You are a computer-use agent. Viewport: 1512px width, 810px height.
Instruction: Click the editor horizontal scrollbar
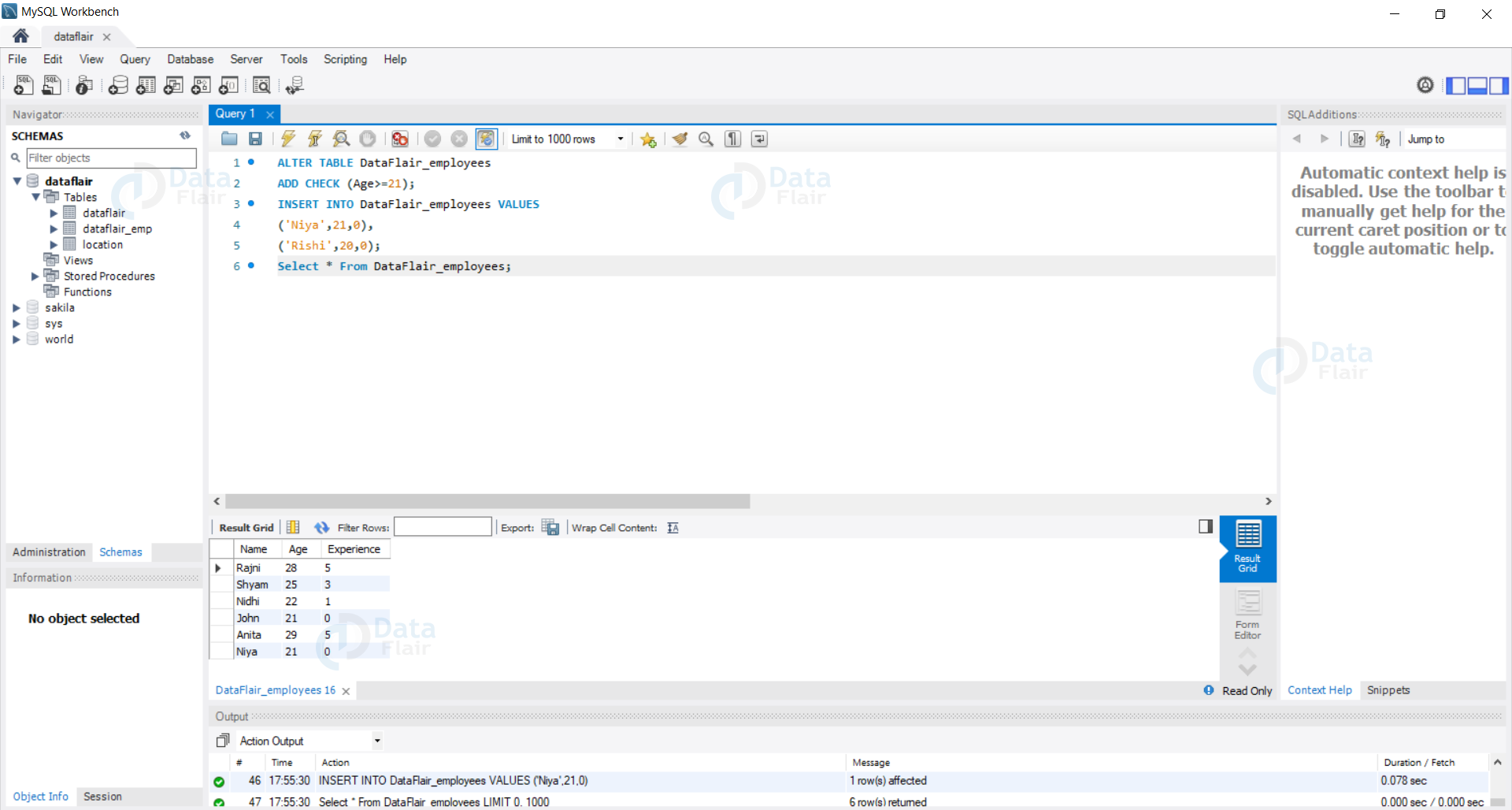click(x=487, y=501)
